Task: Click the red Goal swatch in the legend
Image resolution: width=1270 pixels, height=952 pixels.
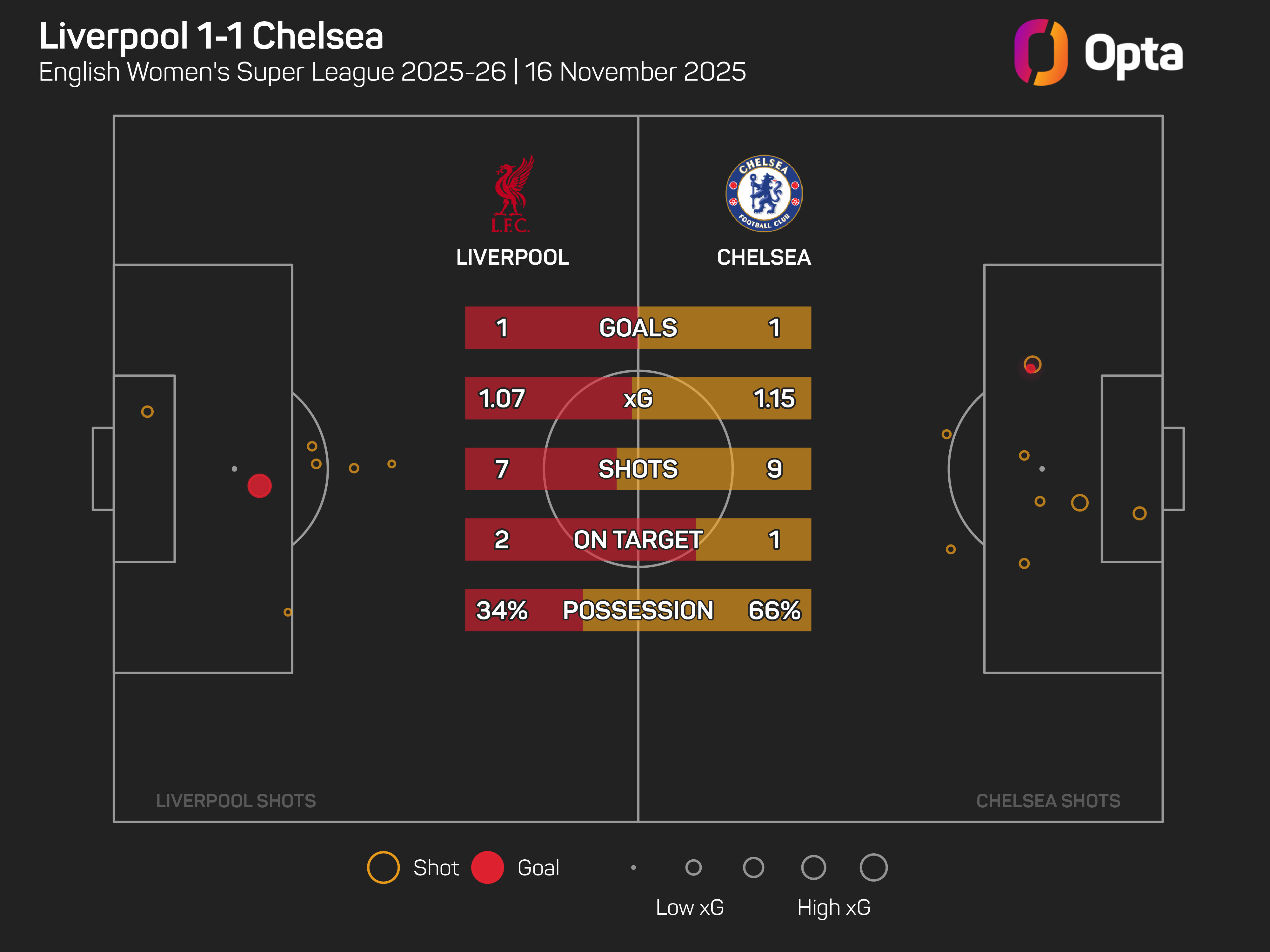Action: (487, 867)
